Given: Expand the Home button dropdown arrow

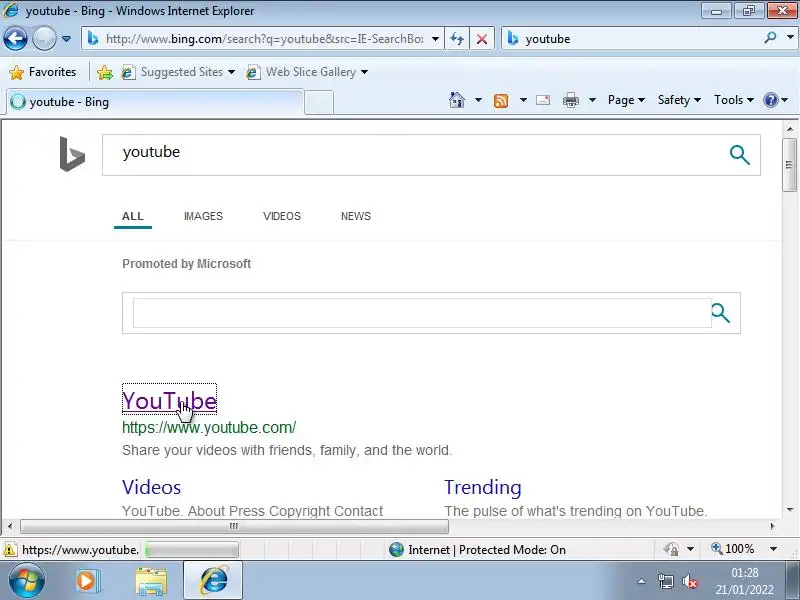Looking at the screenshot, I should coord(478,100).
